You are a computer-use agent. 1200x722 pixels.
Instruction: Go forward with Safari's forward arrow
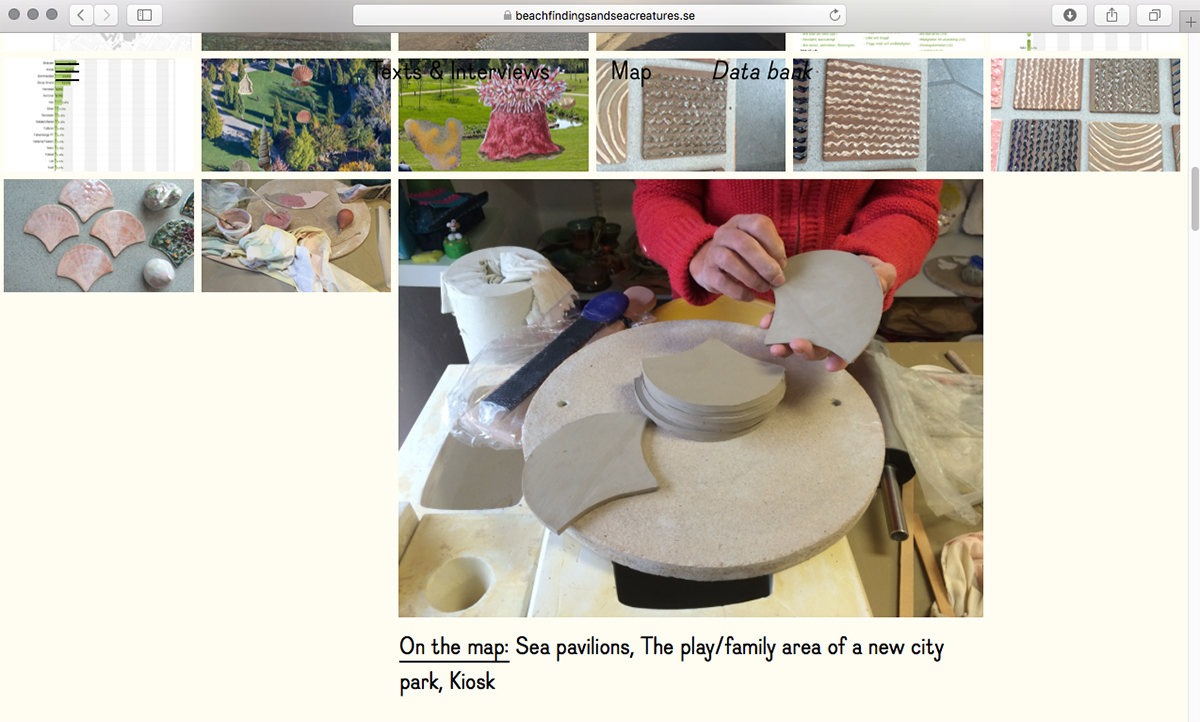pyautogui.click(x=106, y=15)
